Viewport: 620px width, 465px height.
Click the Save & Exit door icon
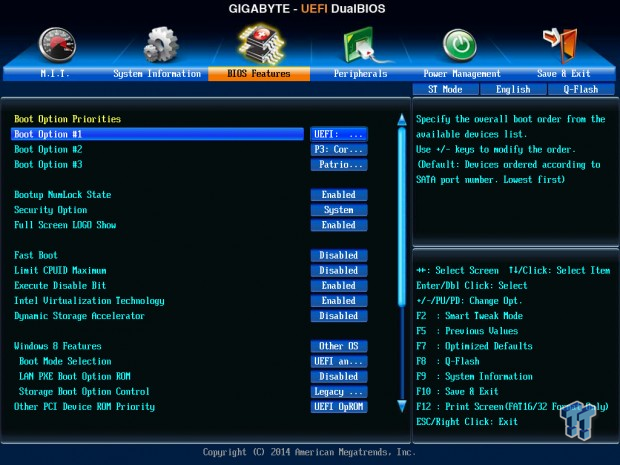pos(561,45)
